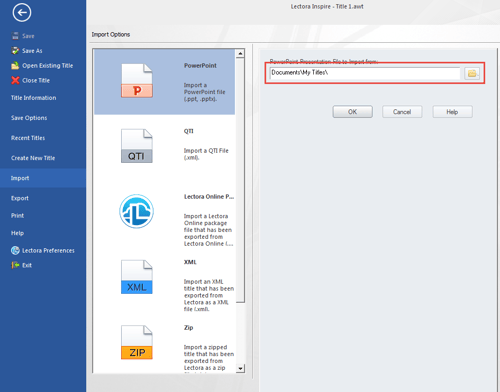Select the PowerPoint file icon
Image resolution: width=500 pixels, height=392 pixels.
coord(137,81)
